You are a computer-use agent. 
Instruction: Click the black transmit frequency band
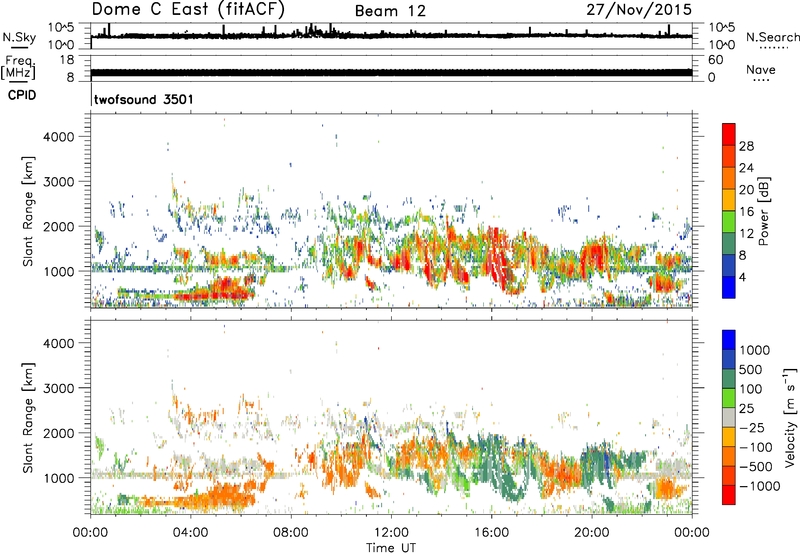391,72
